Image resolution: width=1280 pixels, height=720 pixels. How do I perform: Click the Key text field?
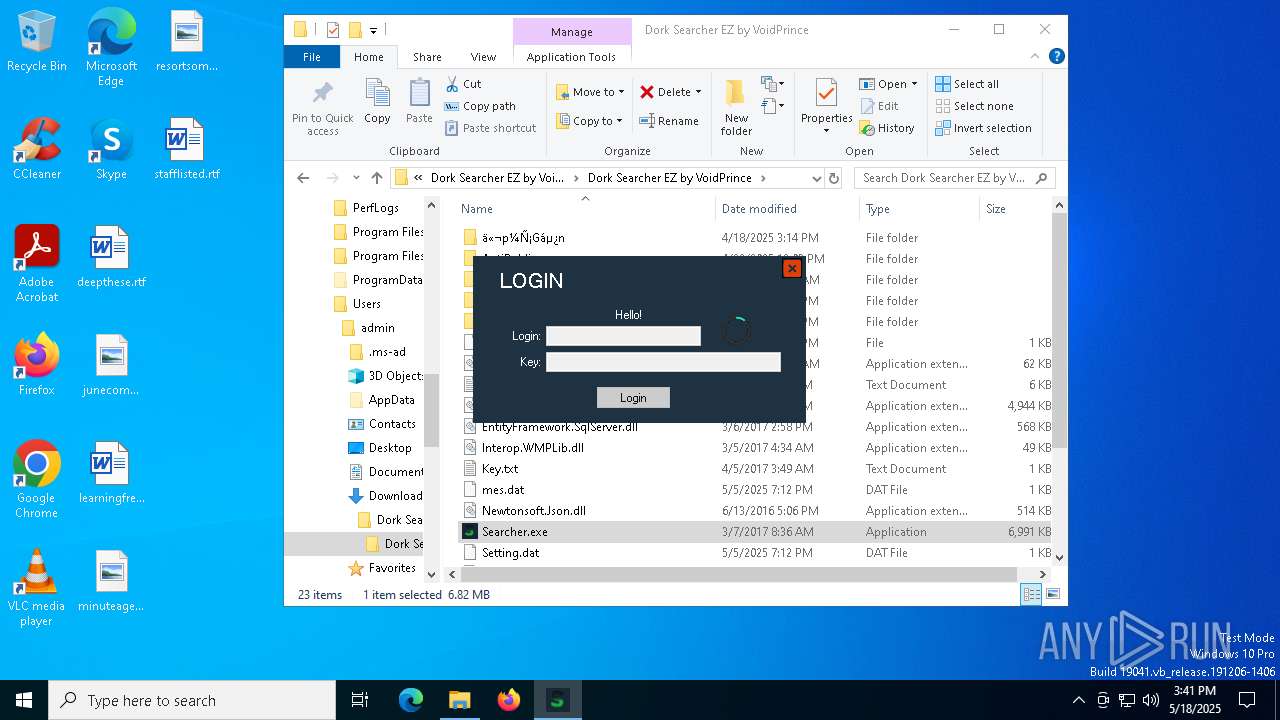(x=663, y=362)
